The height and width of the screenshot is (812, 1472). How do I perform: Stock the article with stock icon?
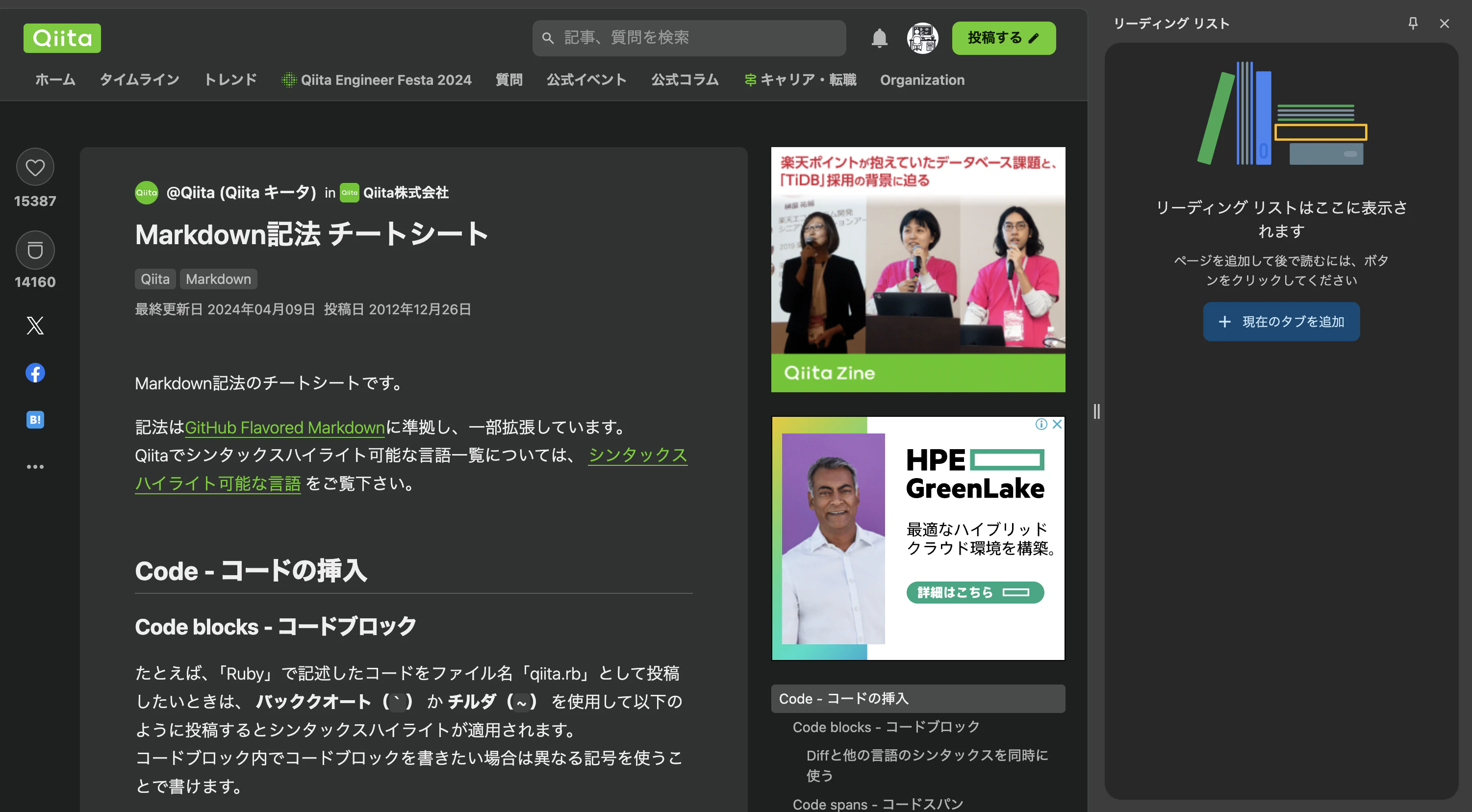point(35,250)
